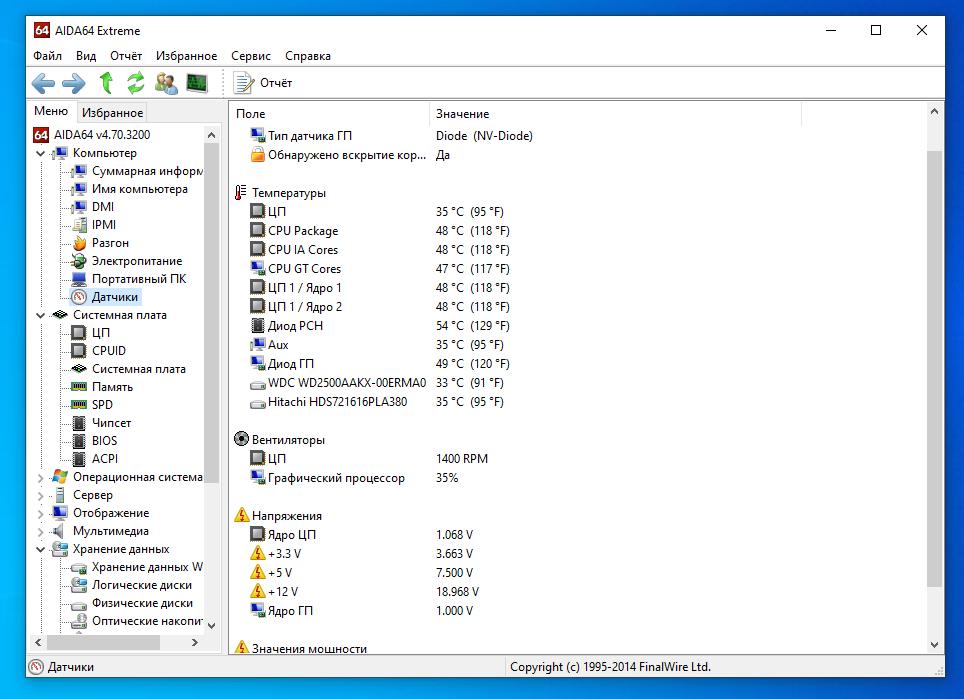Switch to the Избранное tab

coord(113,113)
